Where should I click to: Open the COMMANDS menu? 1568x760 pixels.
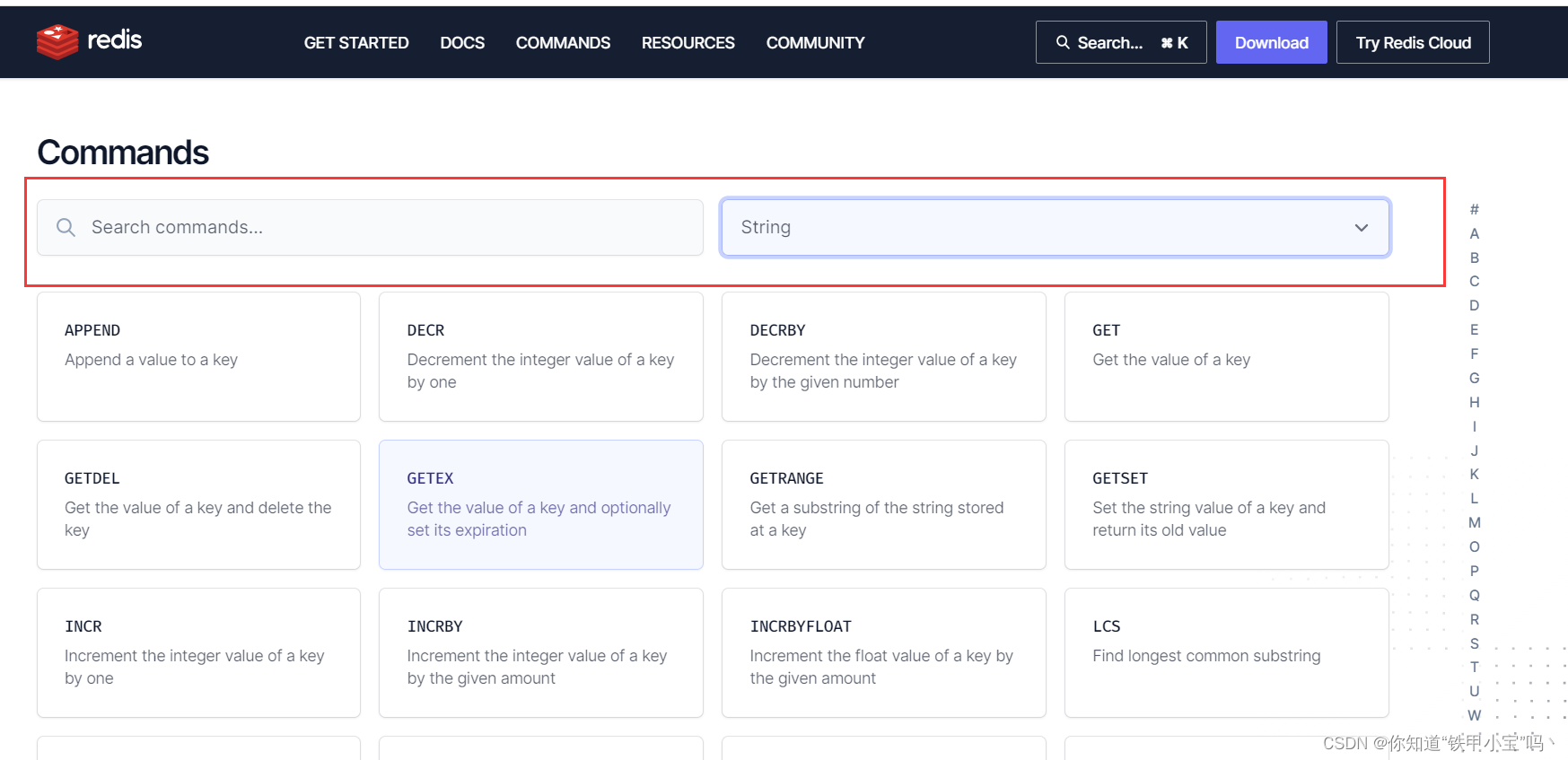(563, 43)
